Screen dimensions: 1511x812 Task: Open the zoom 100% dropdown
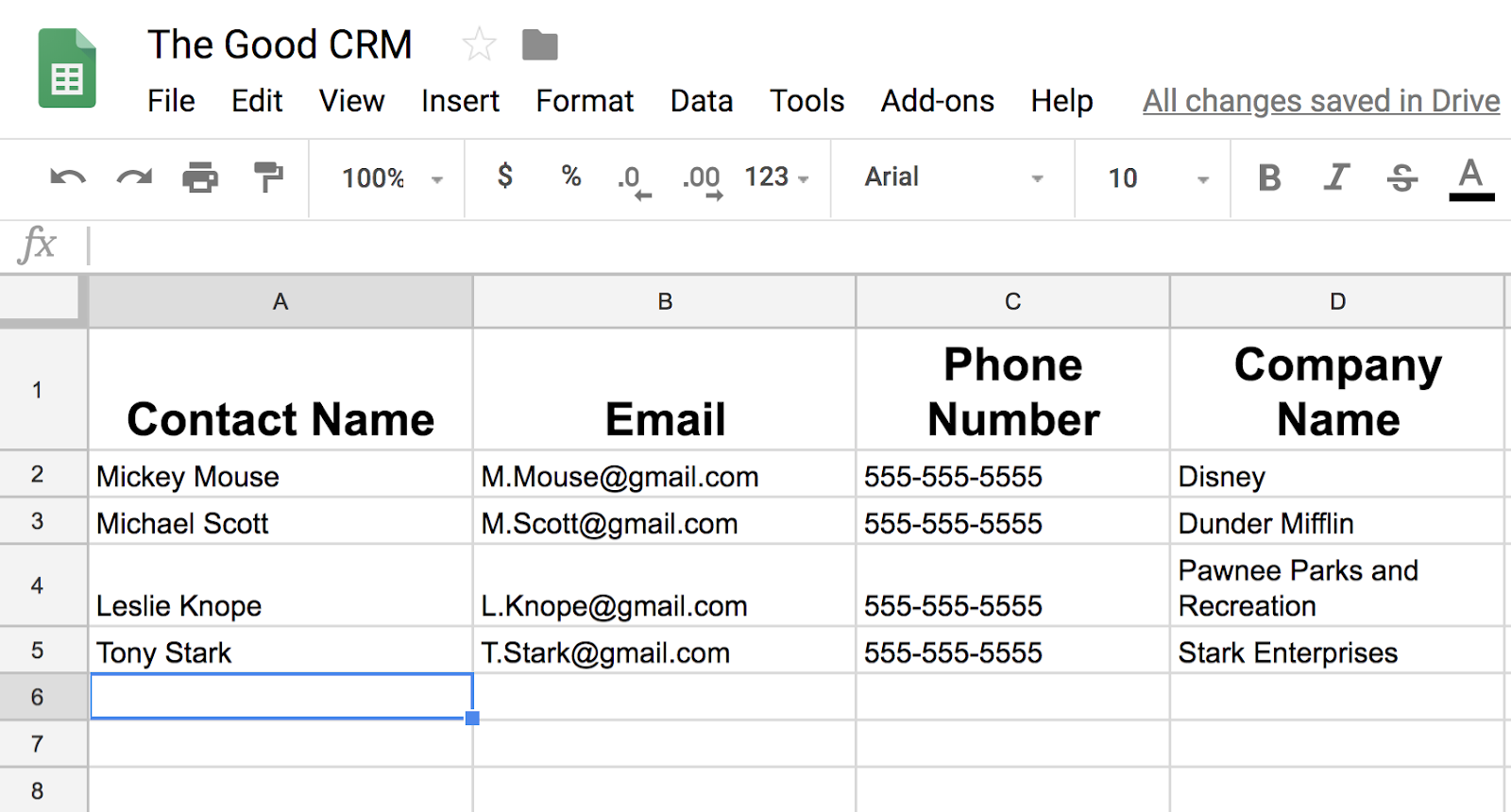[x=392, y=178]
